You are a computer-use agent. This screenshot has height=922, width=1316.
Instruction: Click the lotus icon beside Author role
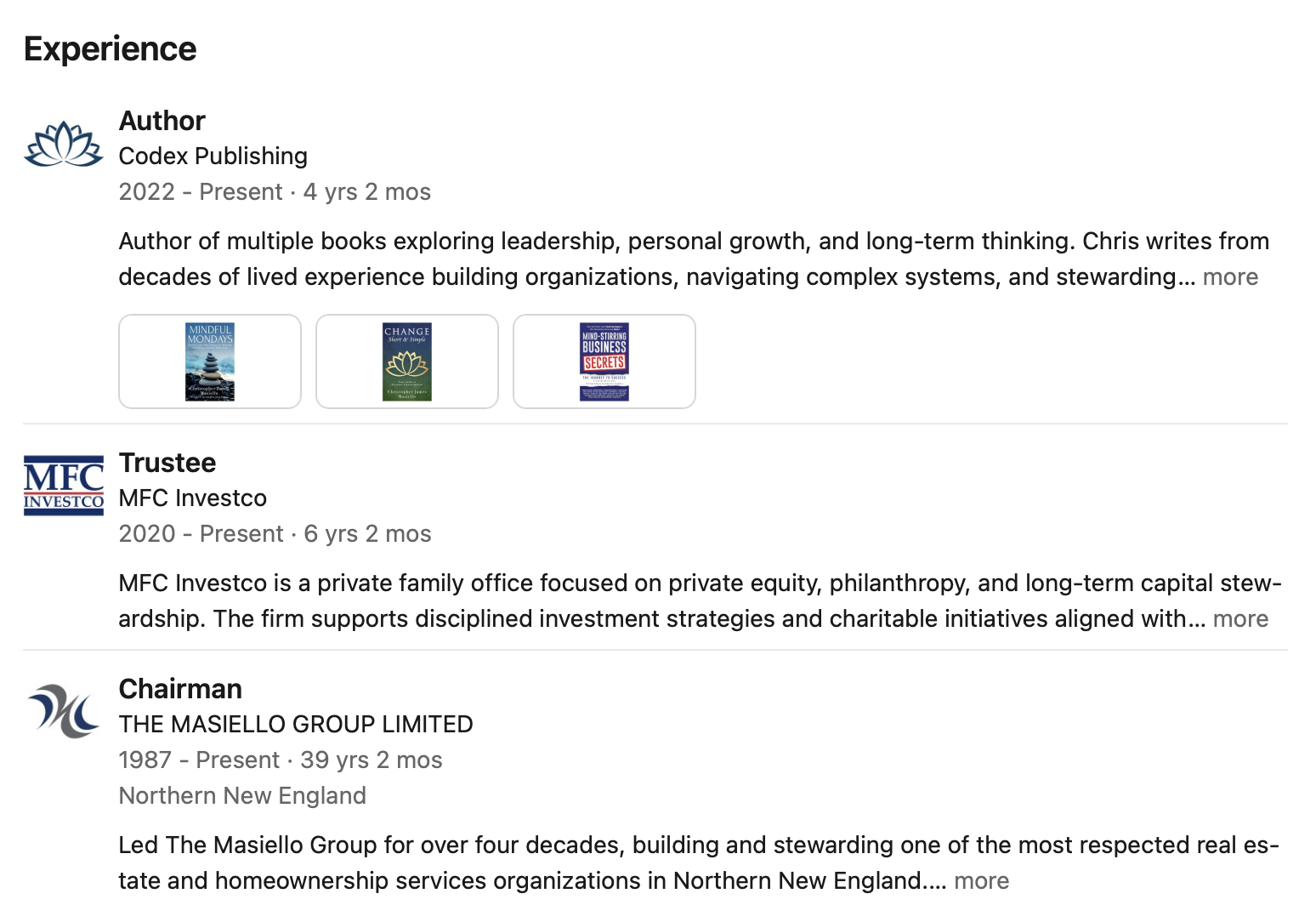(63, 145)
